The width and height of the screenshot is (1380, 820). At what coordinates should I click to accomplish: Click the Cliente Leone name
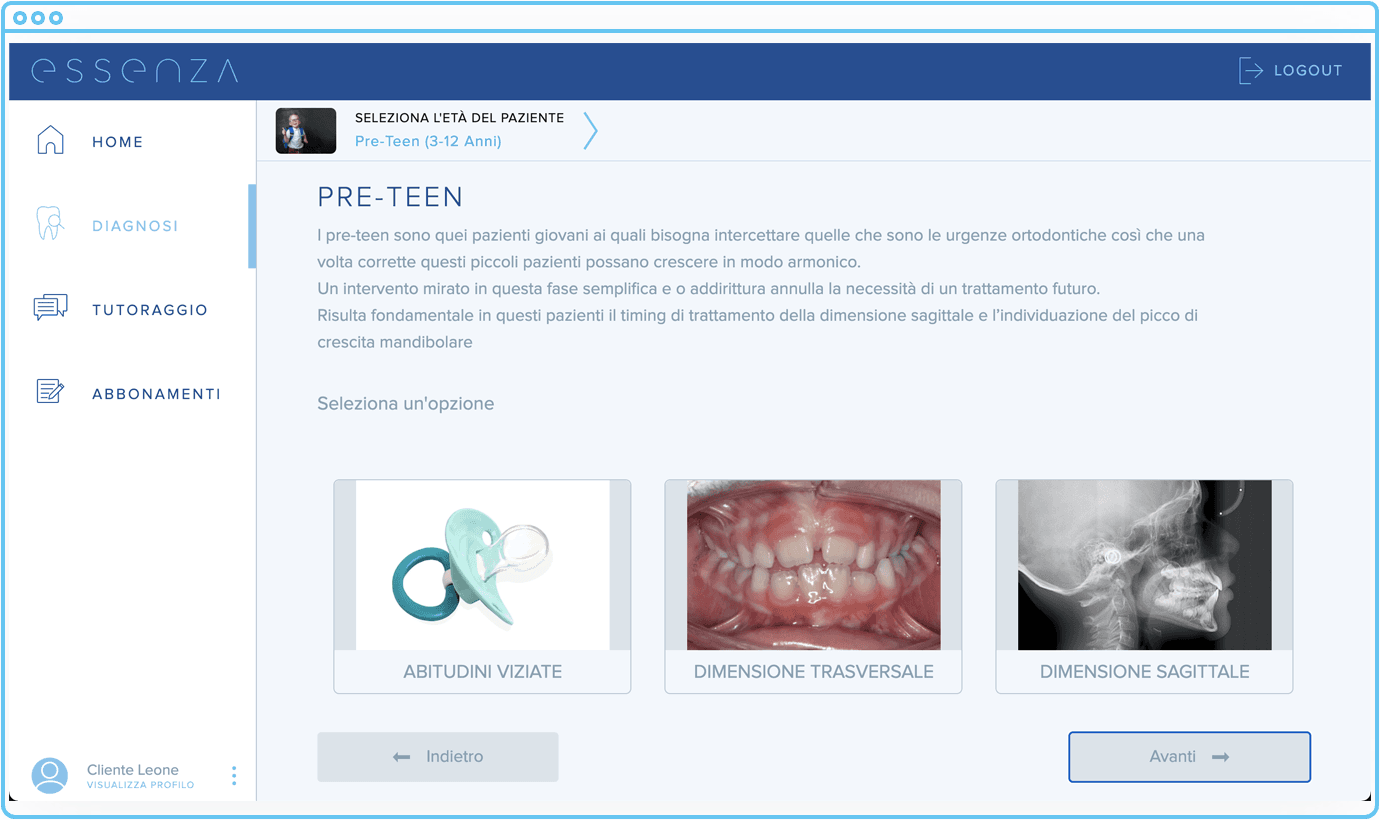click(x=133, y=770)
